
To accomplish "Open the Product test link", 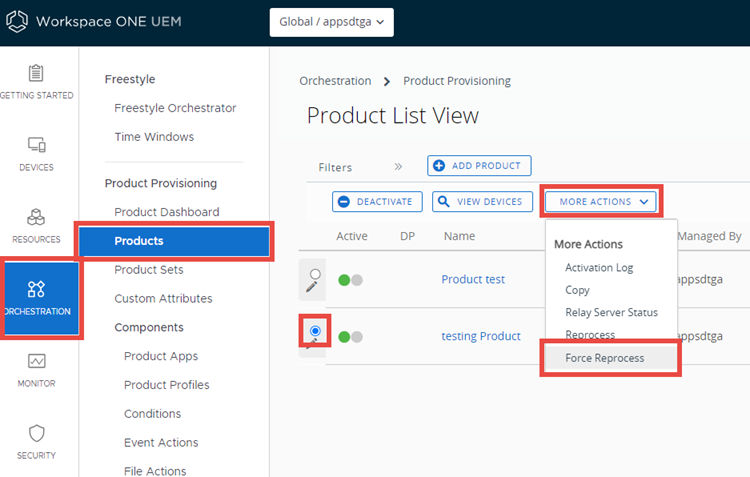I will coord(473,279).
